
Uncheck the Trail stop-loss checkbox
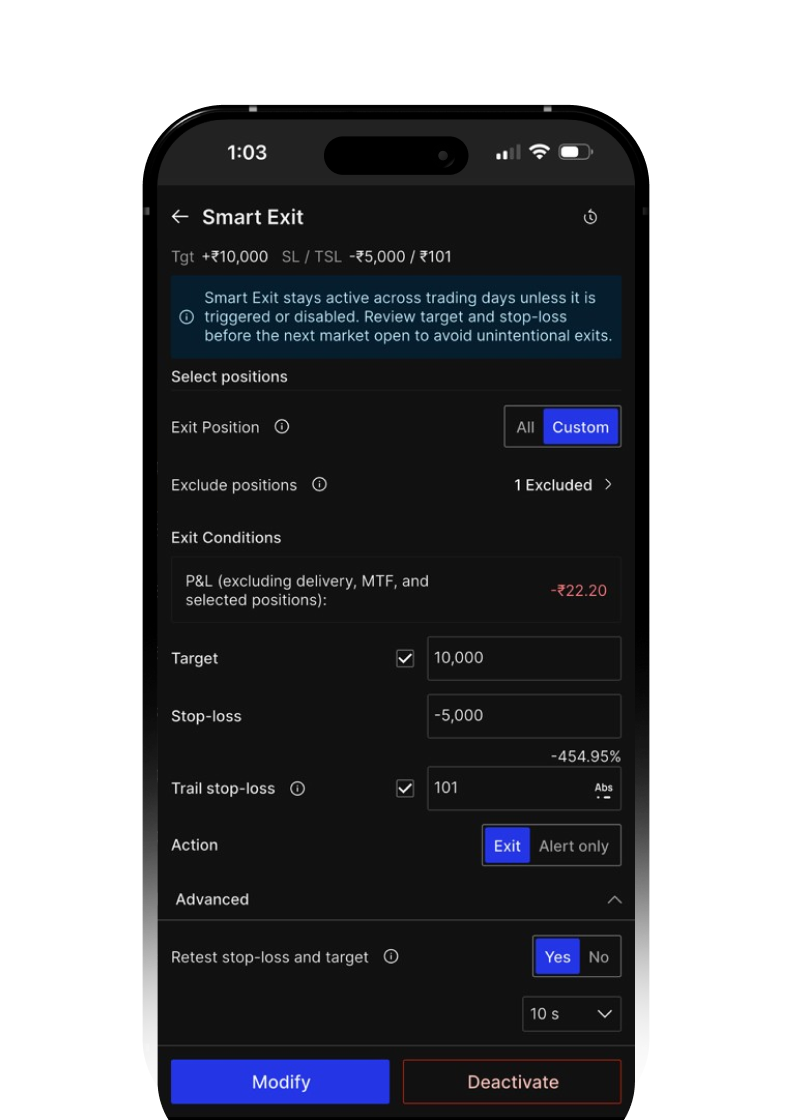pos(405,788)
